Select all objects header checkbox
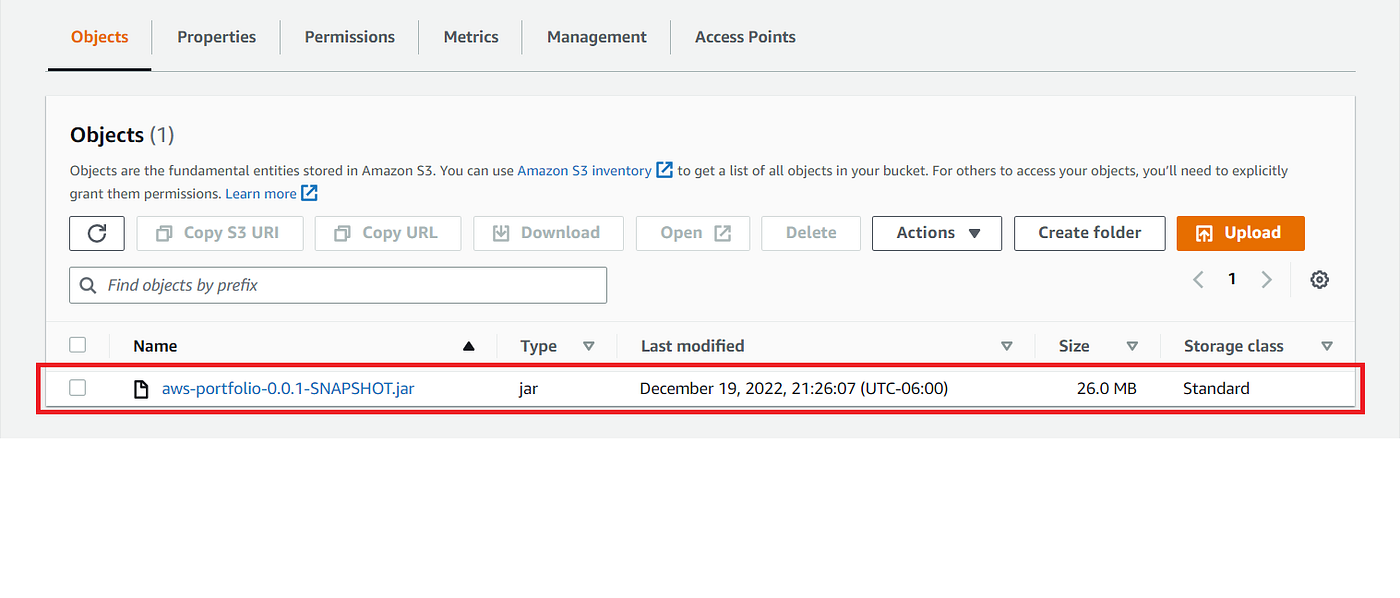This screenshot has width=1400, height=598. [x=78, y=345]
